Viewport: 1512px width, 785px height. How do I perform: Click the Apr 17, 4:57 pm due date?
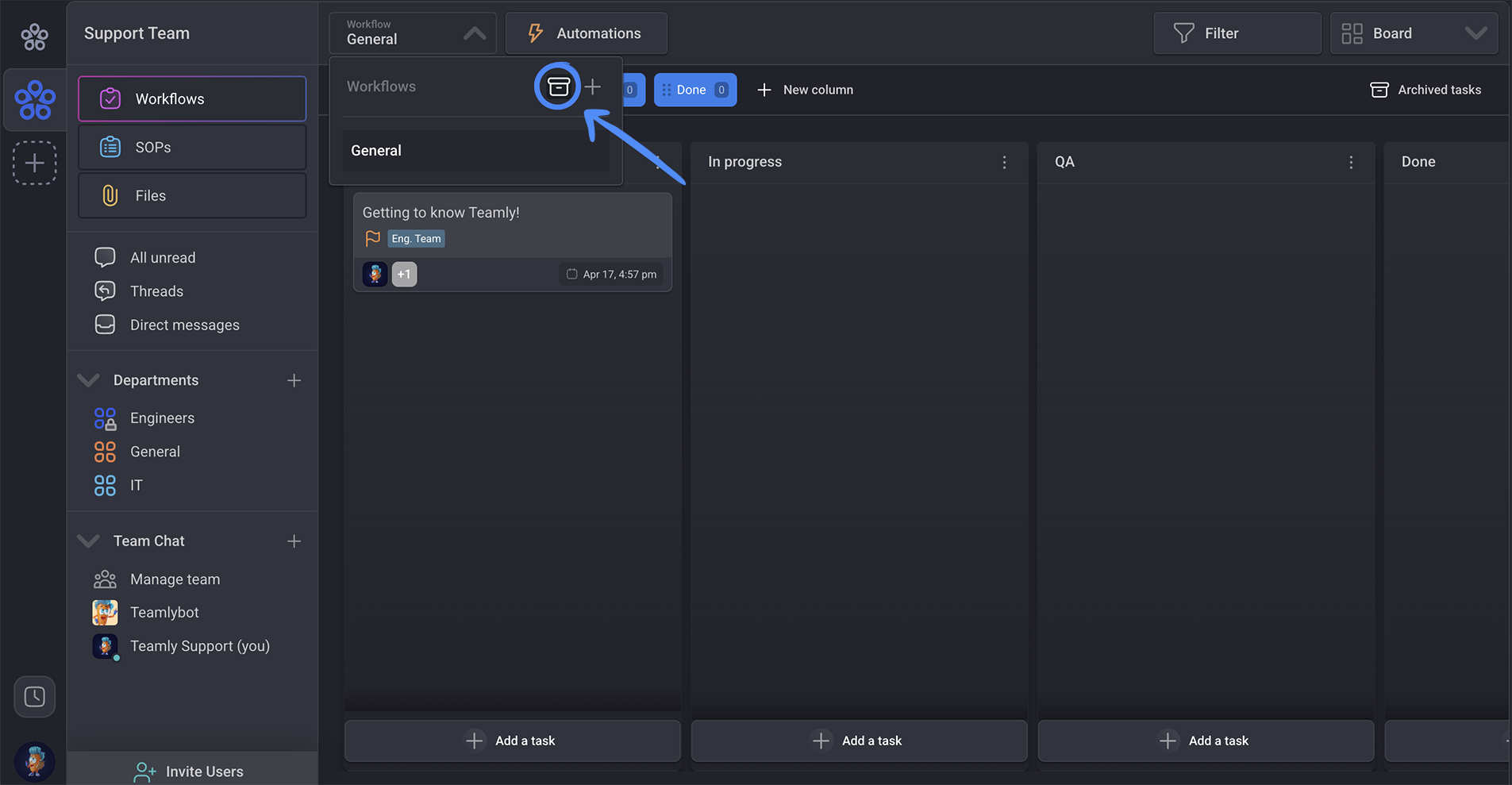pos(612,275)
